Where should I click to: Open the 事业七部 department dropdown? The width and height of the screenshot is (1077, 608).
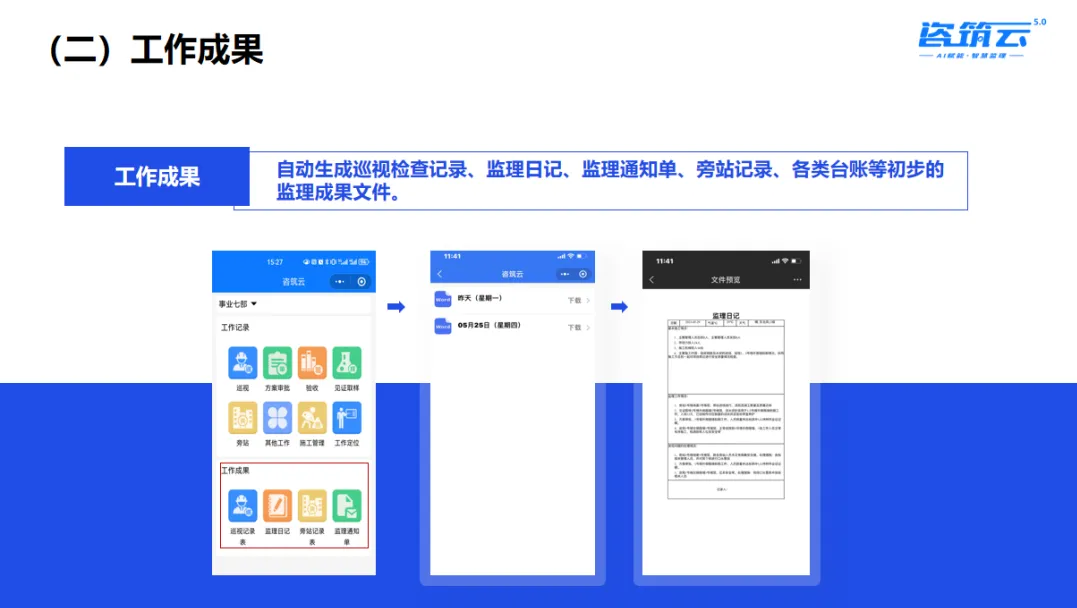pyautogui.click(x=236, y=304)
